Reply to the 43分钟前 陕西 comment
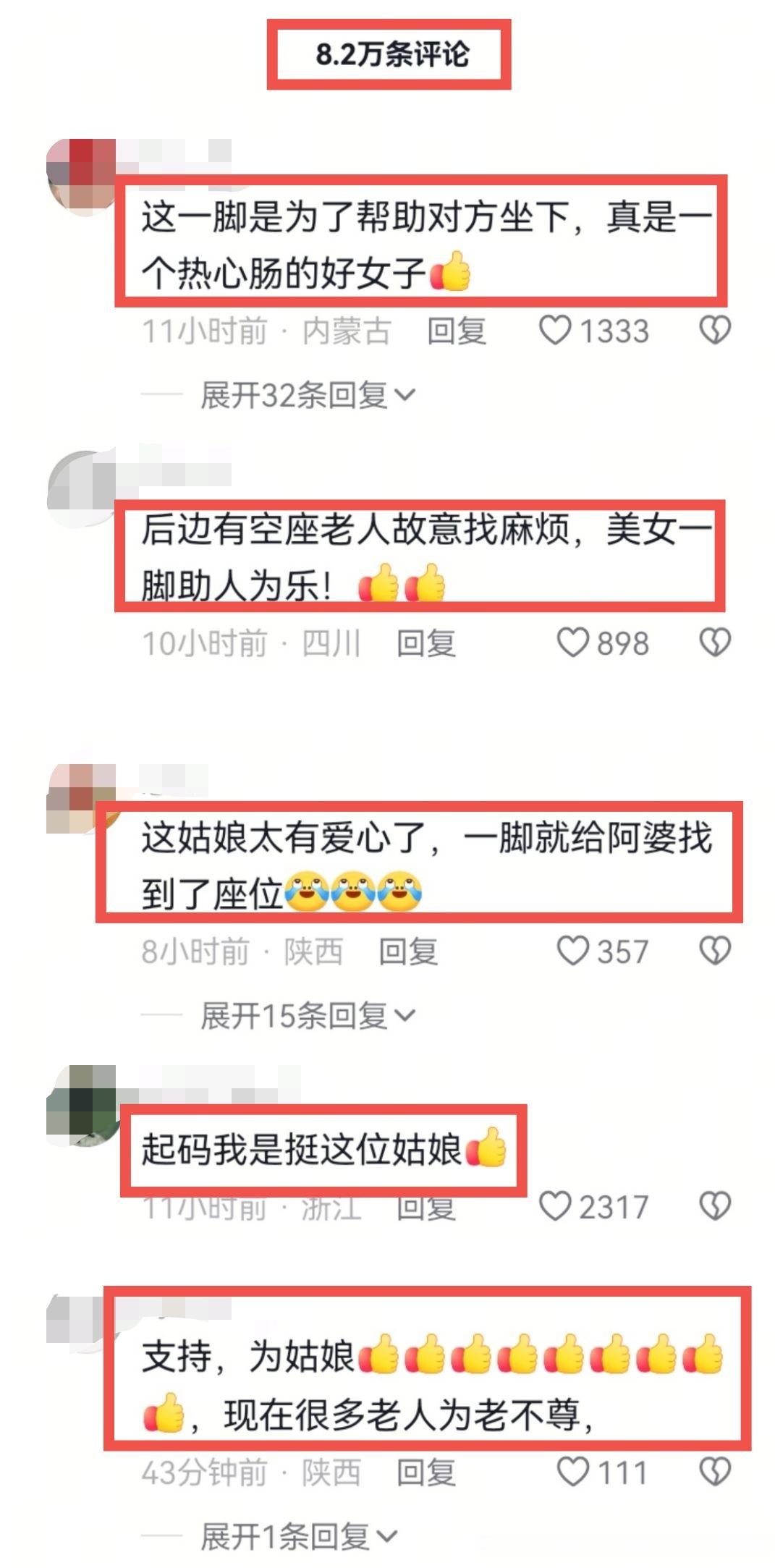Screen dimensions: 775x1568 (x=426, y=1472)
